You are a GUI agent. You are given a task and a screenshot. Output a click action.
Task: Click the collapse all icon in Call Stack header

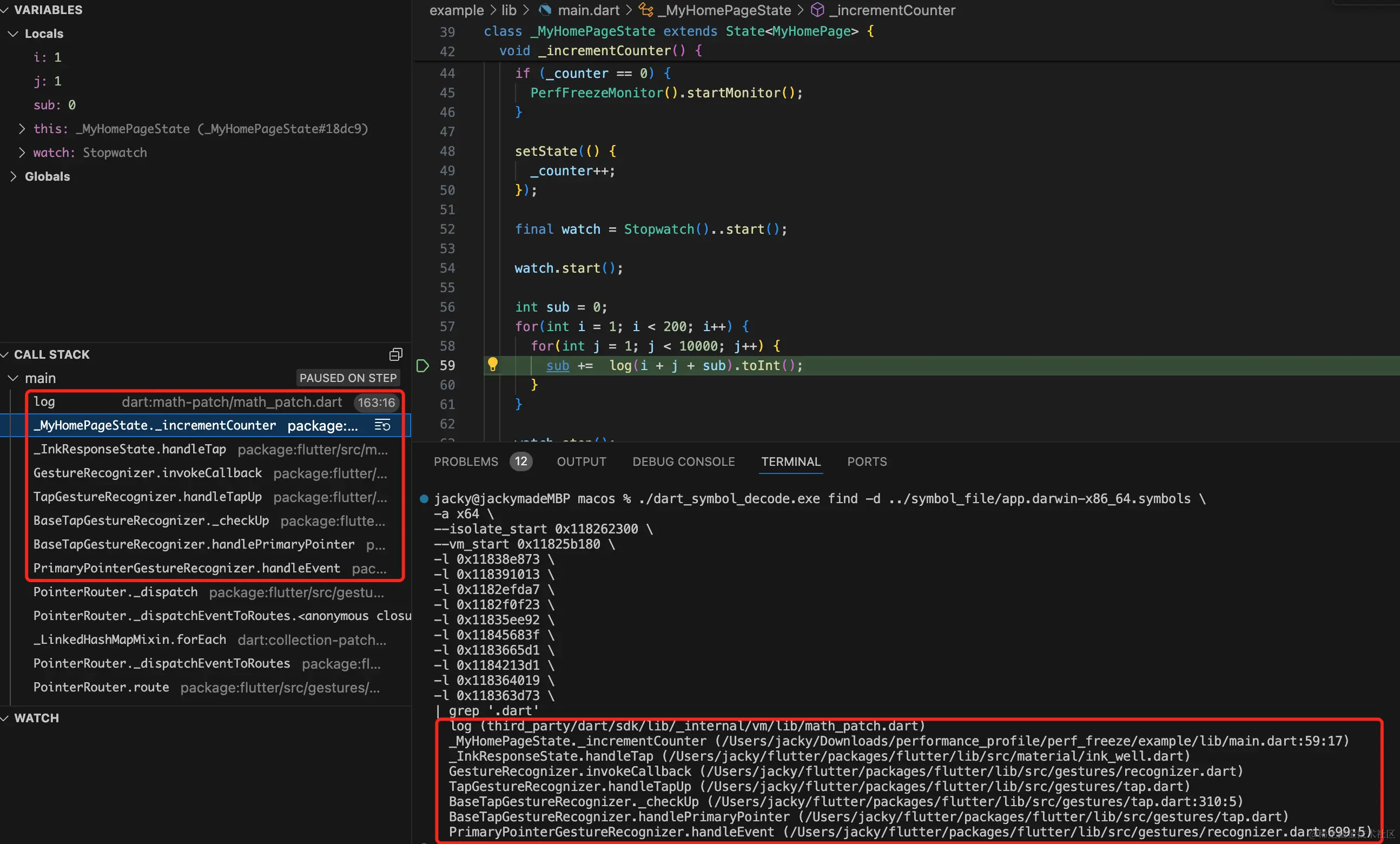(x=395, y=355)
